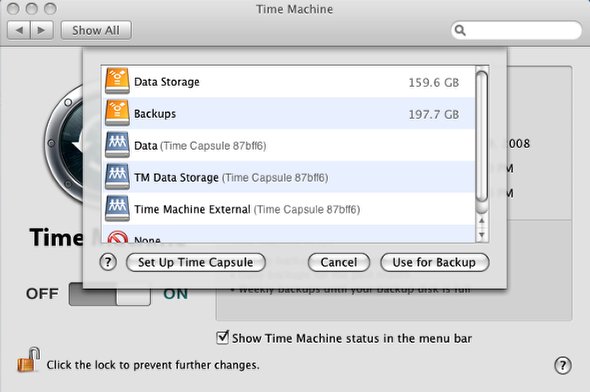Click the scroll up arrow in disk list
The width and height of the screenshot is (590, 392).
pos(482,220)
